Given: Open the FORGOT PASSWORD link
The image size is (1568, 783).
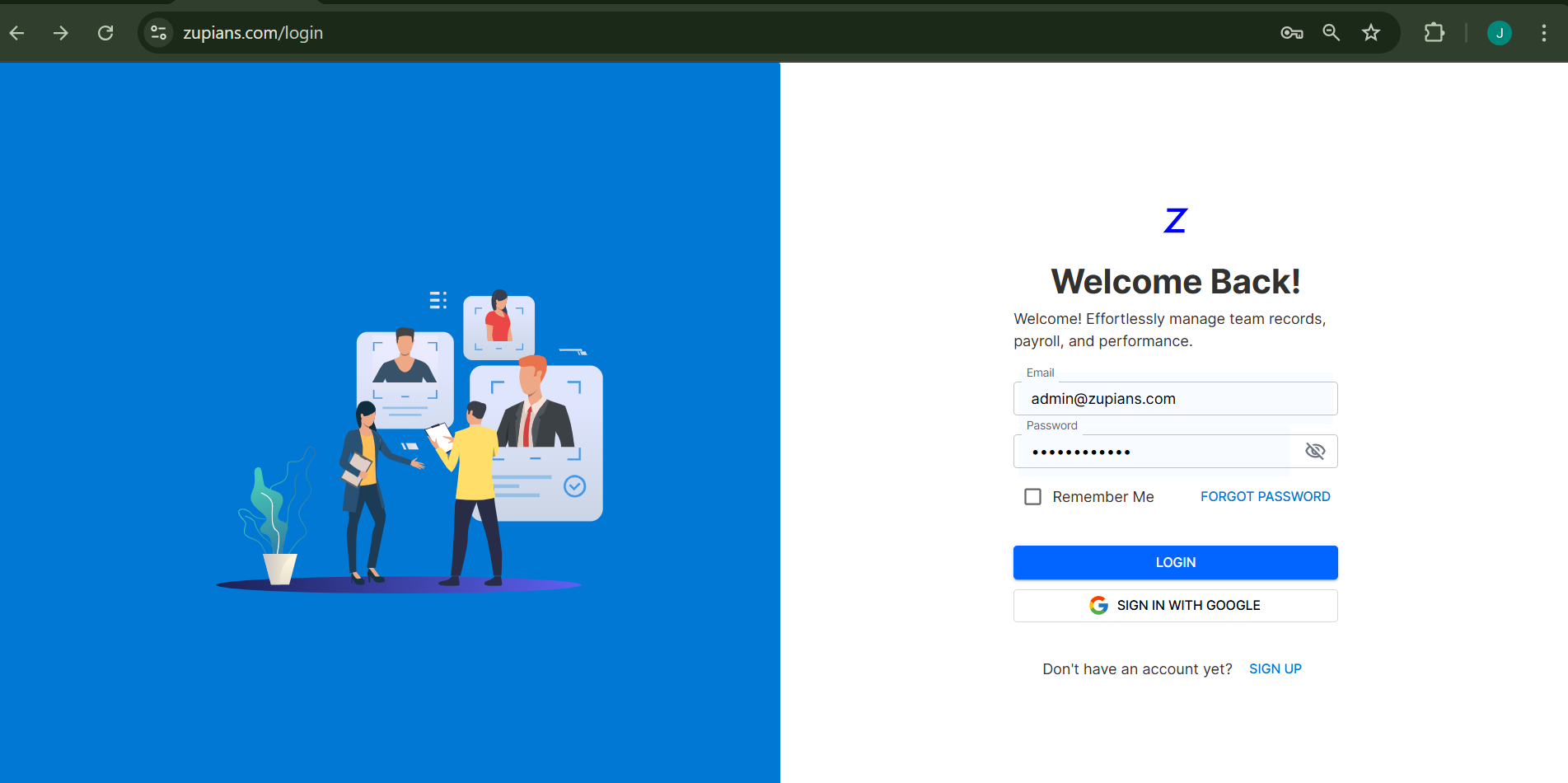Looking at the screenshot, I should click(x=1265, y=496).
